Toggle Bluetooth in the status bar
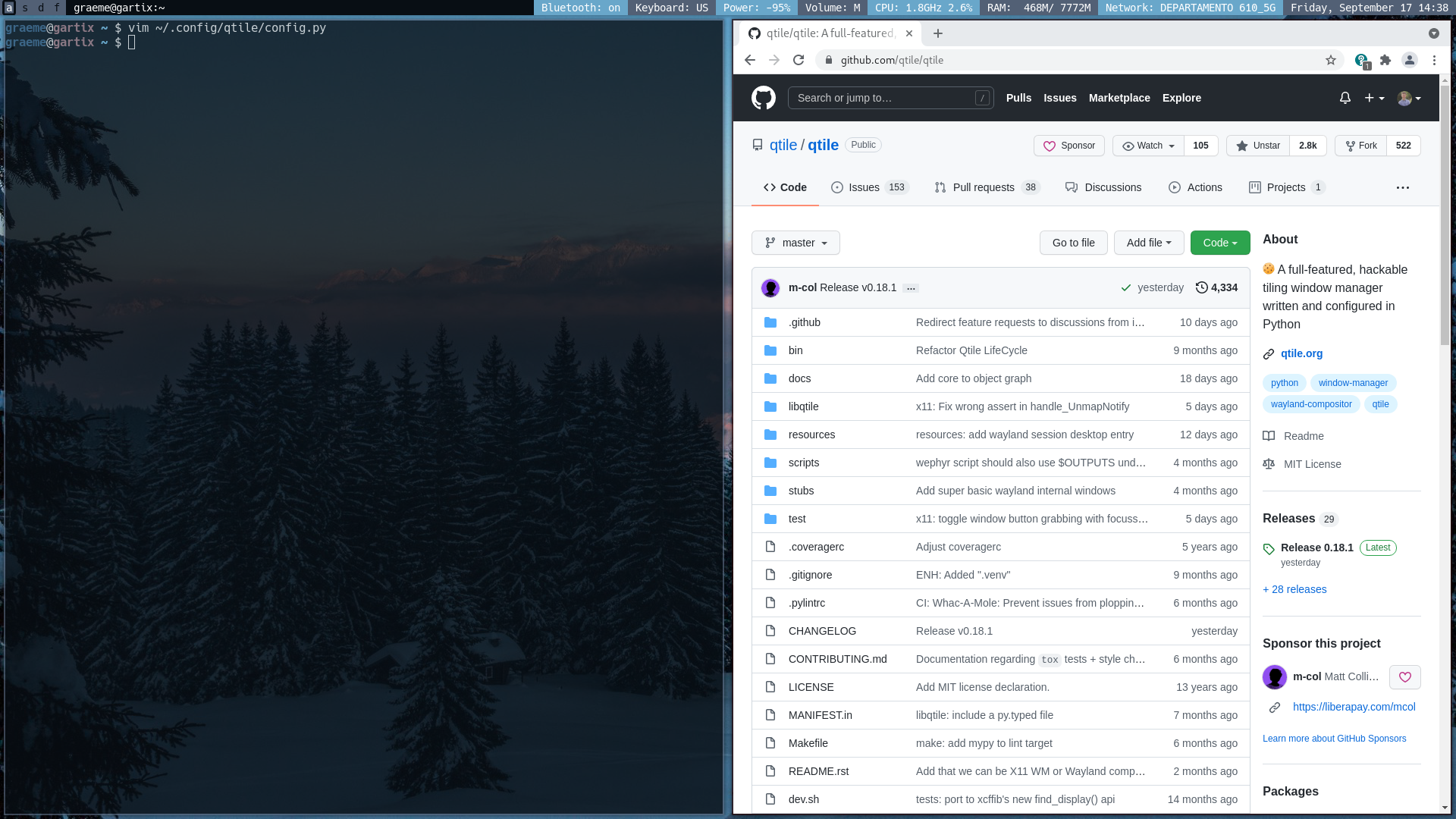1456x819 pixels. 580,8
